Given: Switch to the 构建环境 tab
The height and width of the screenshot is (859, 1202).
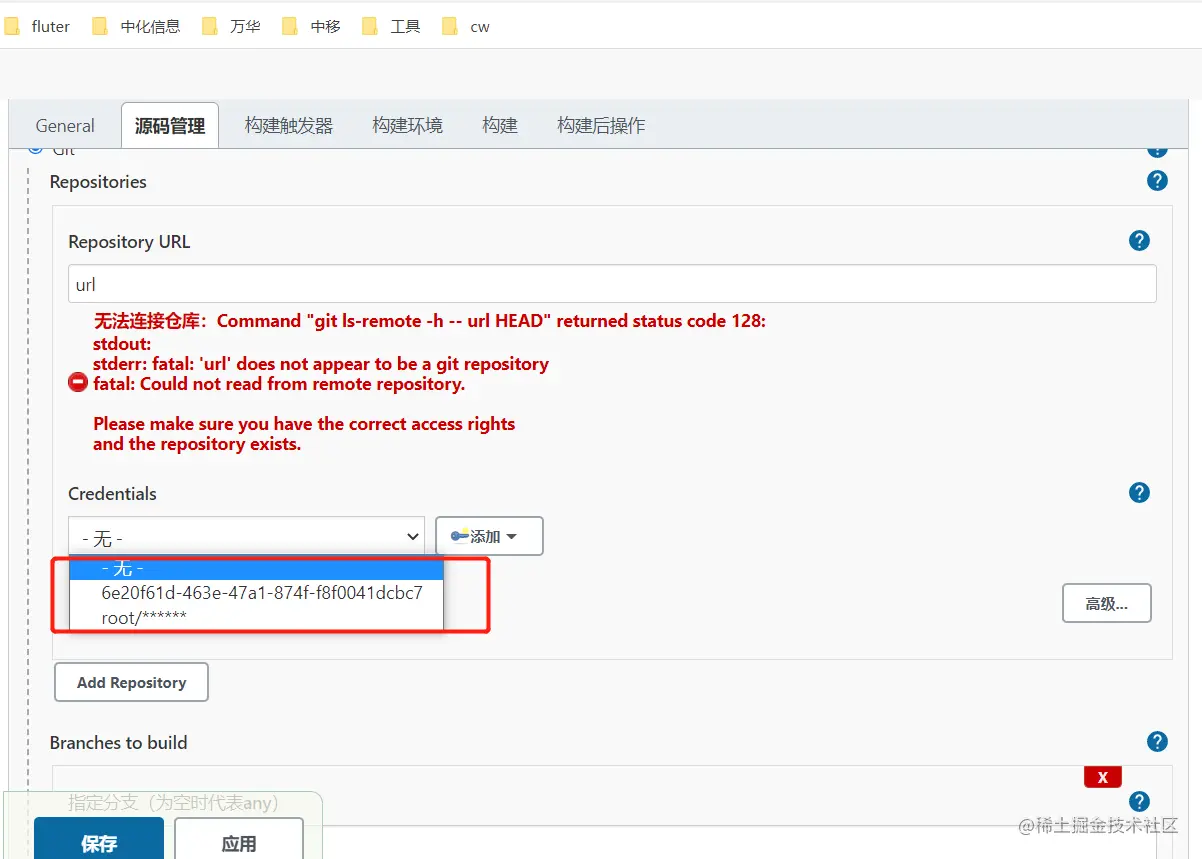Looking at the screenshot, I should [x=407, y=126].
